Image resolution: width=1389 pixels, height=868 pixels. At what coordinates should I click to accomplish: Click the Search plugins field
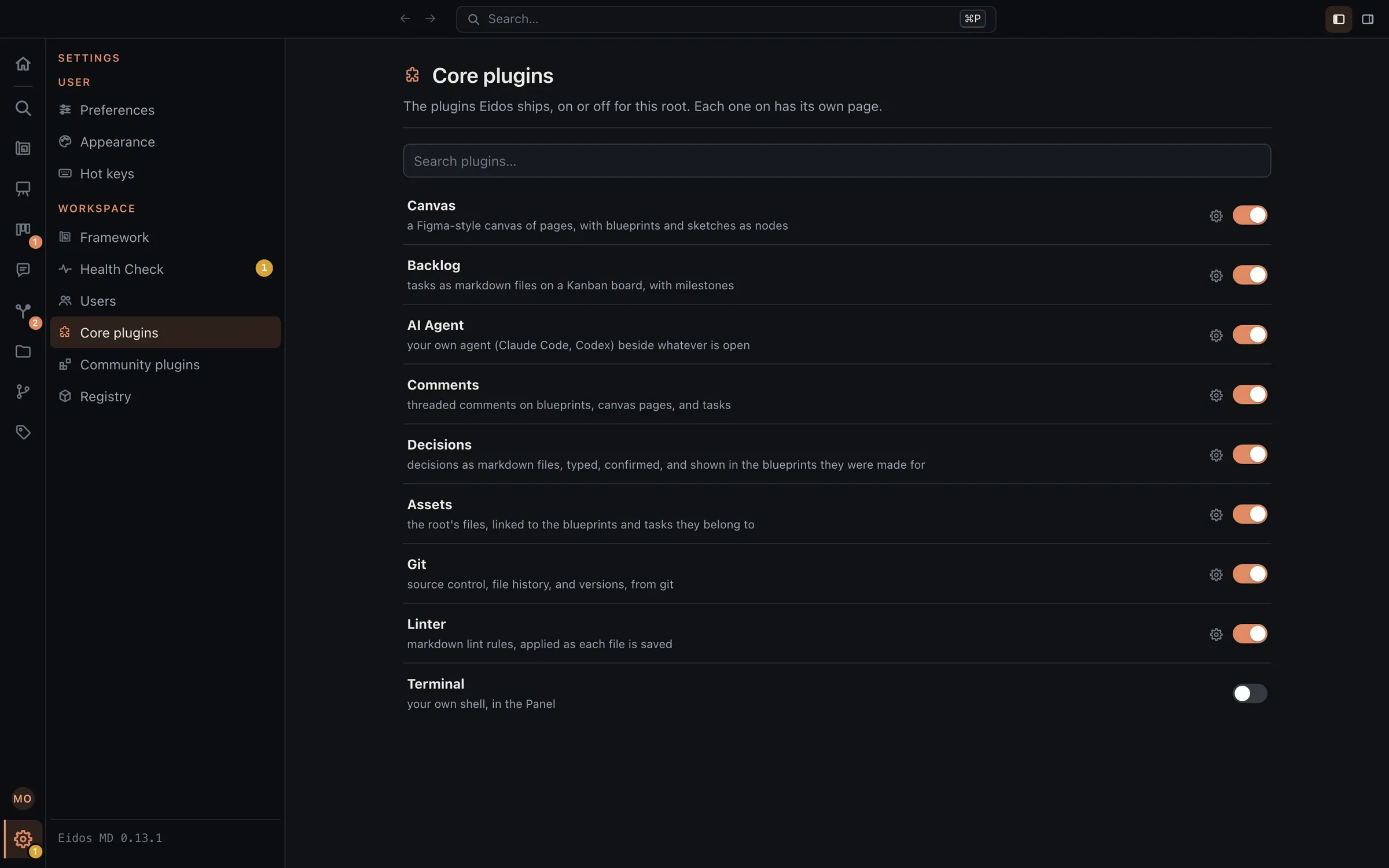click(x=837, y=161)
